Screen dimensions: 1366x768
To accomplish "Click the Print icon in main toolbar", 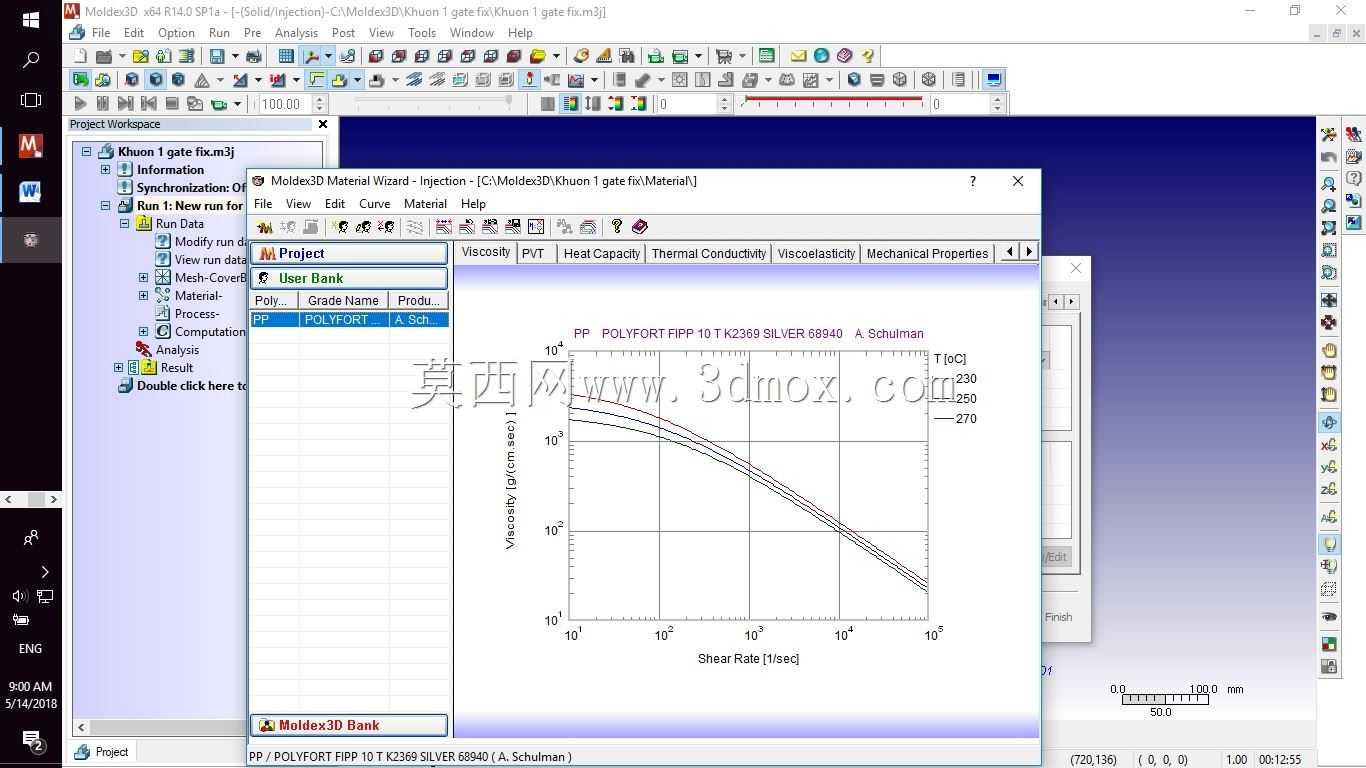I will pyautogui.click(x=254, y=56).
